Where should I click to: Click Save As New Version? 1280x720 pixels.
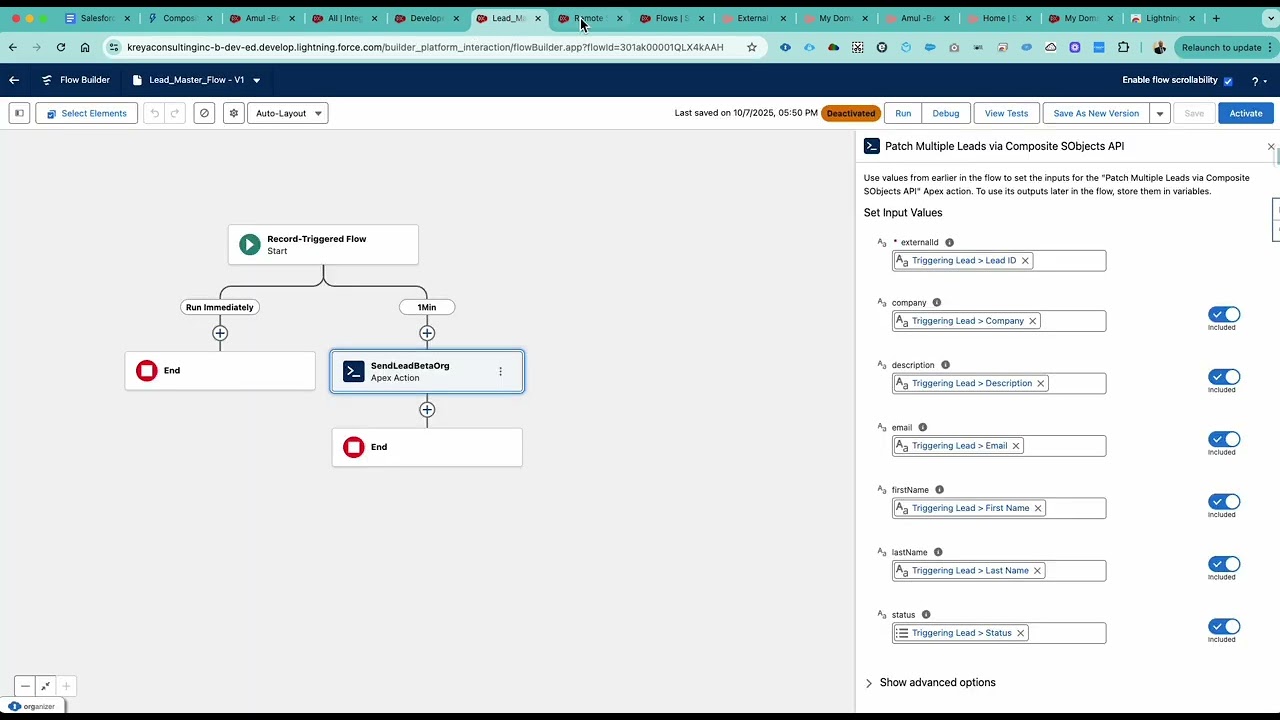coord(1096,113)
